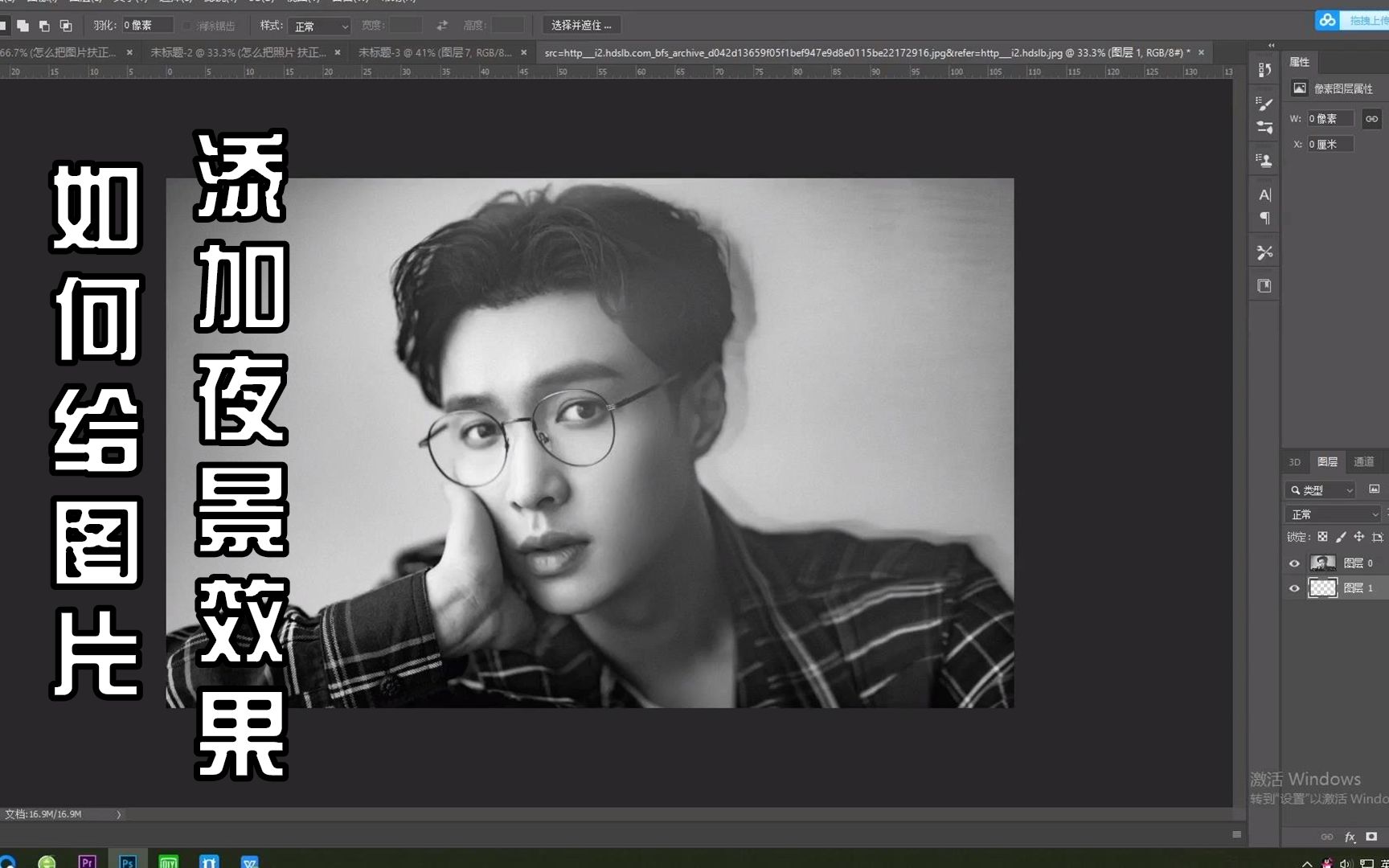Open the Brush settings panel icon
Image resolution: width=1389 pixels, height=868 pixels.
1264,103
